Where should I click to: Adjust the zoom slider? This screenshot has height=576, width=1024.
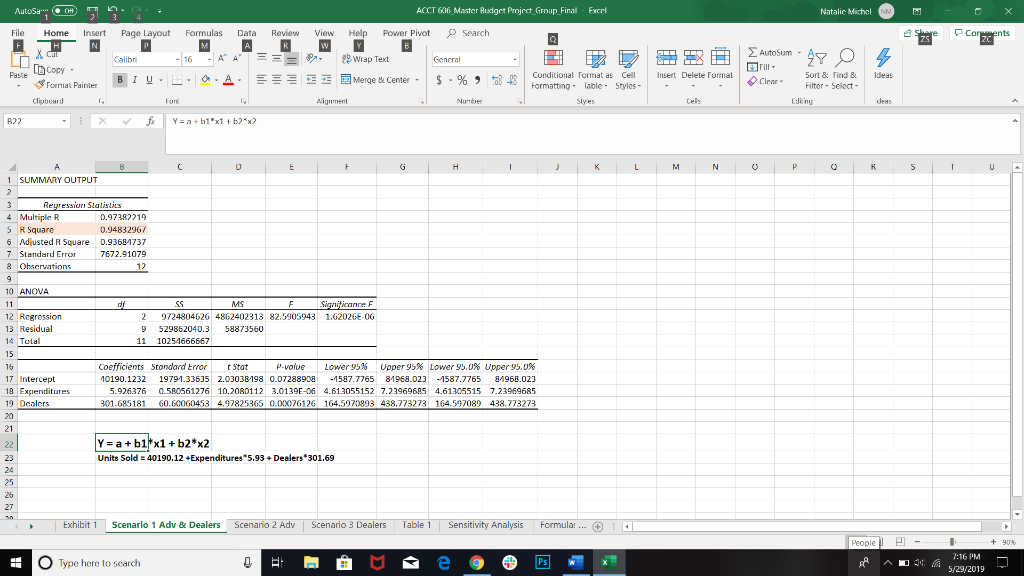click(952, 542)
